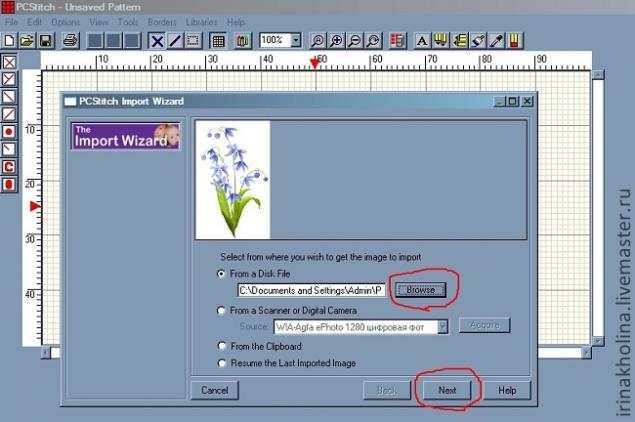Click the yellow arrow list icon
This screenshot has width=635, height=422.
[459, 41]
